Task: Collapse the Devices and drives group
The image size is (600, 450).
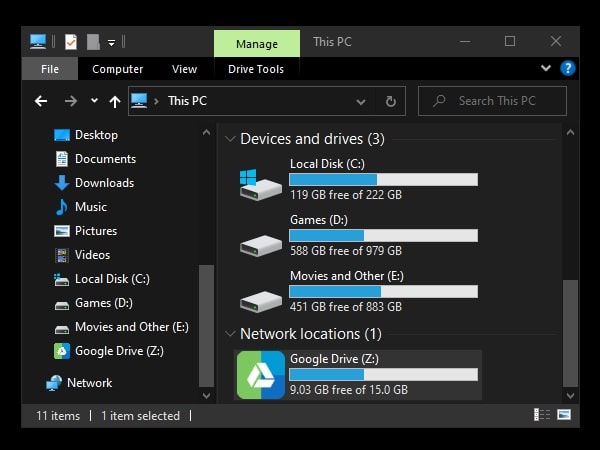Action: tap(230, 139)
